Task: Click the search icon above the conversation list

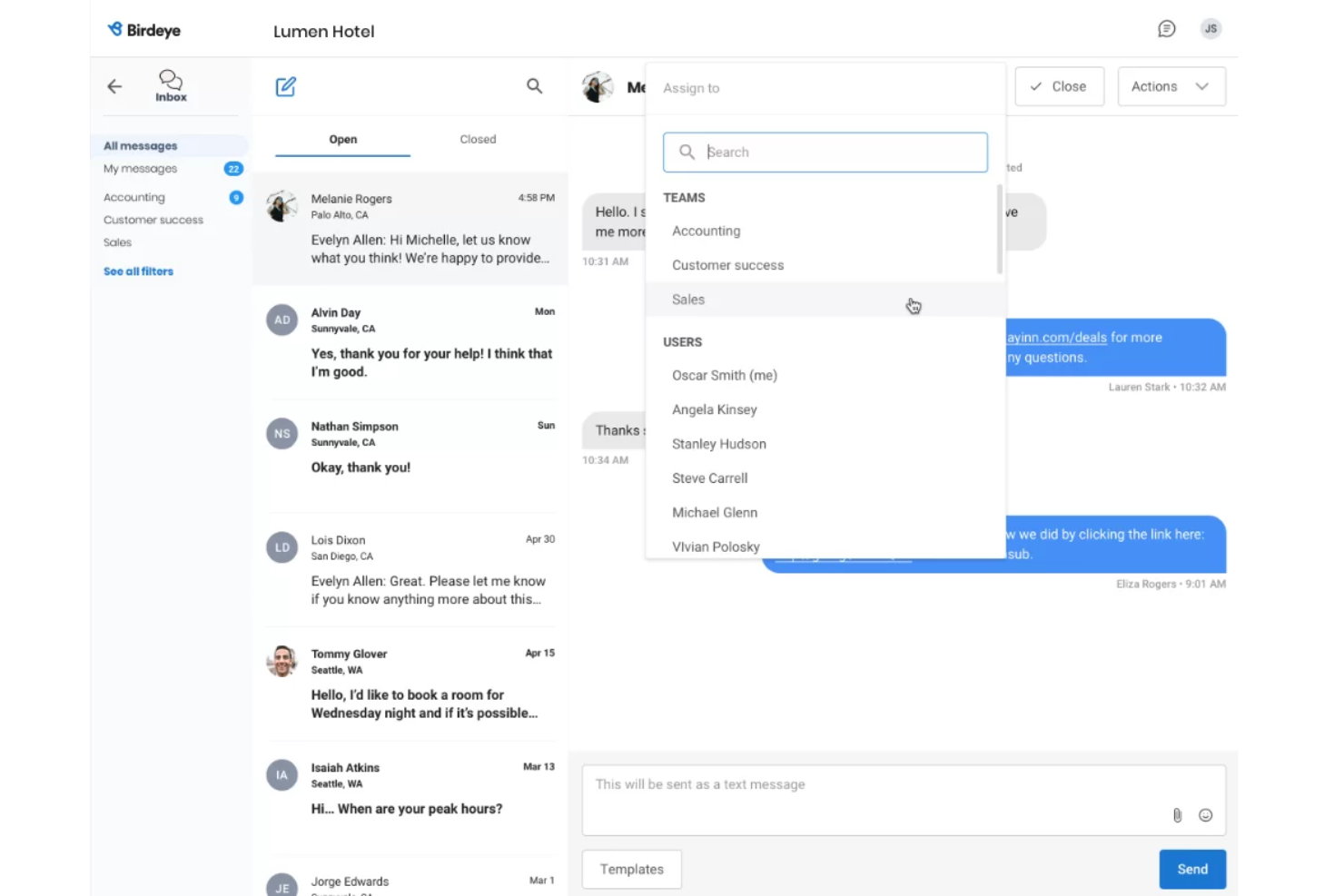Action: [x=534, y=85]
